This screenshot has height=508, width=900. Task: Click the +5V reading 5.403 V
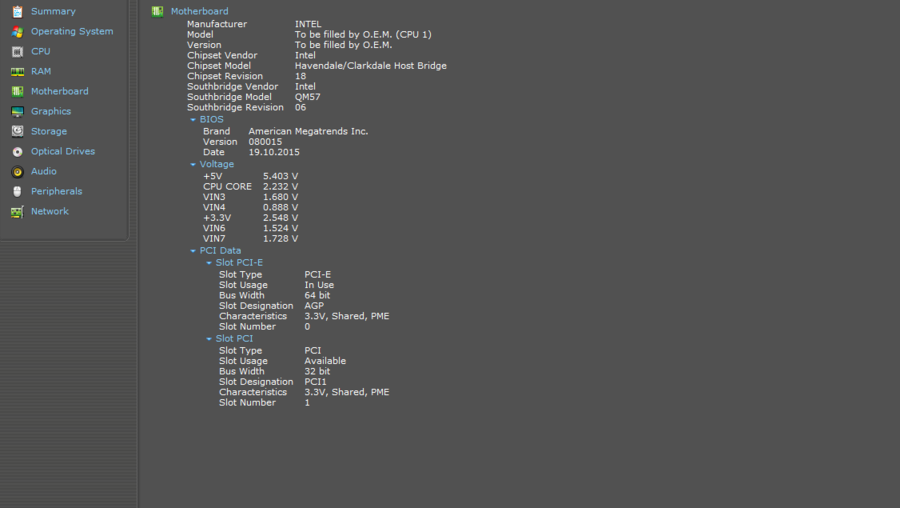280,176
